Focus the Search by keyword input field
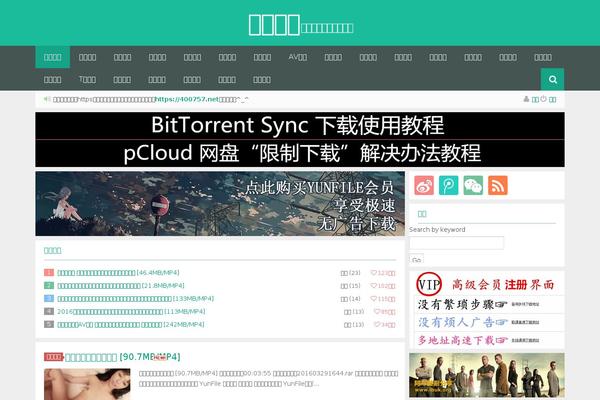 point(457,243)
